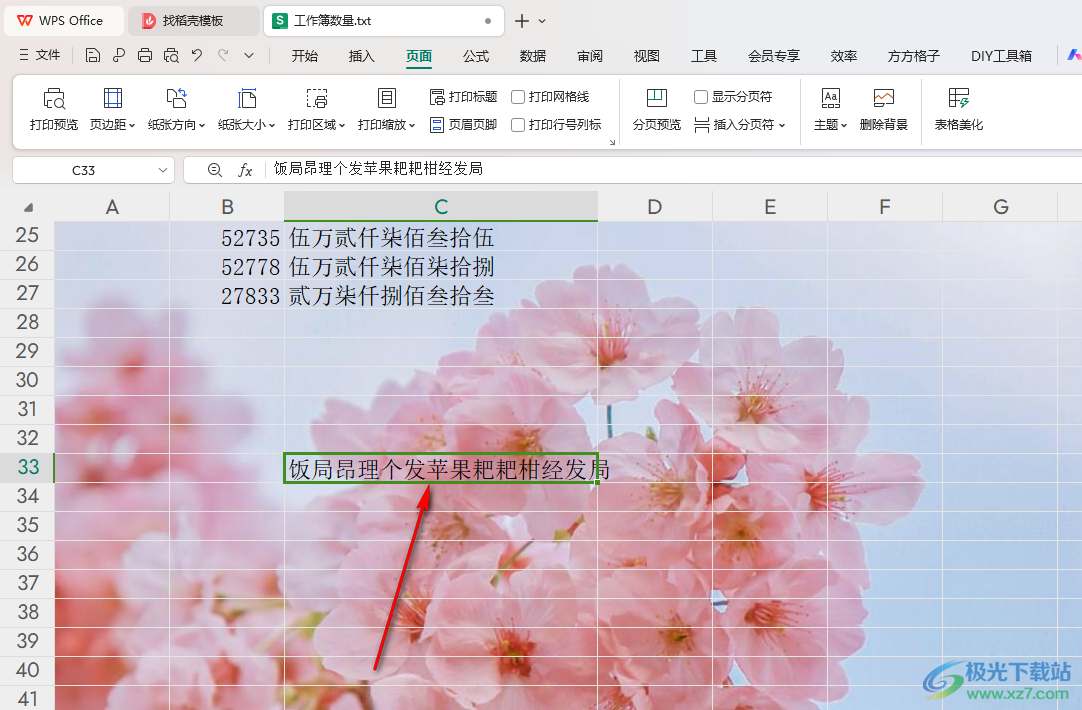Open the 工具 ribbon tab

[704, 56]
